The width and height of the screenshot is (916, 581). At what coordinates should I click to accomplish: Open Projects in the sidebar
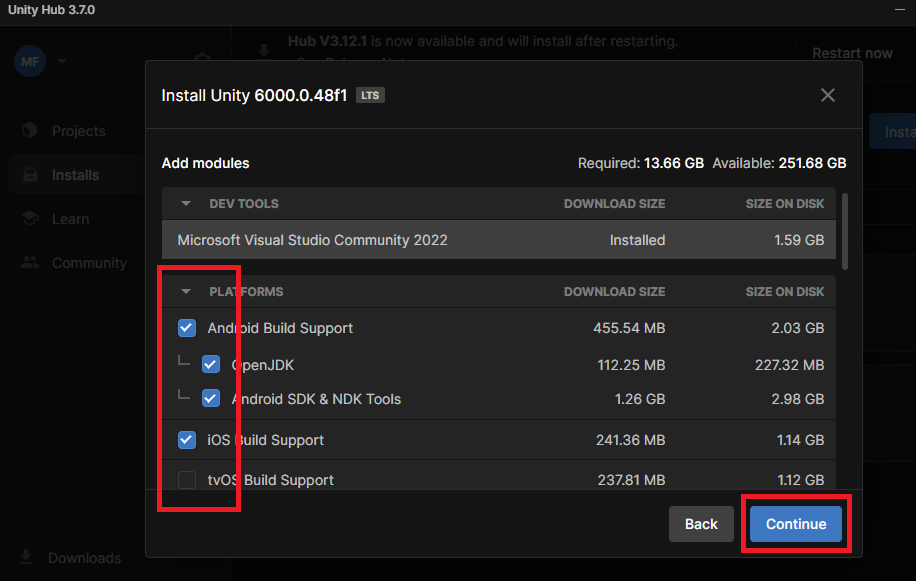(x=79, y=131)
